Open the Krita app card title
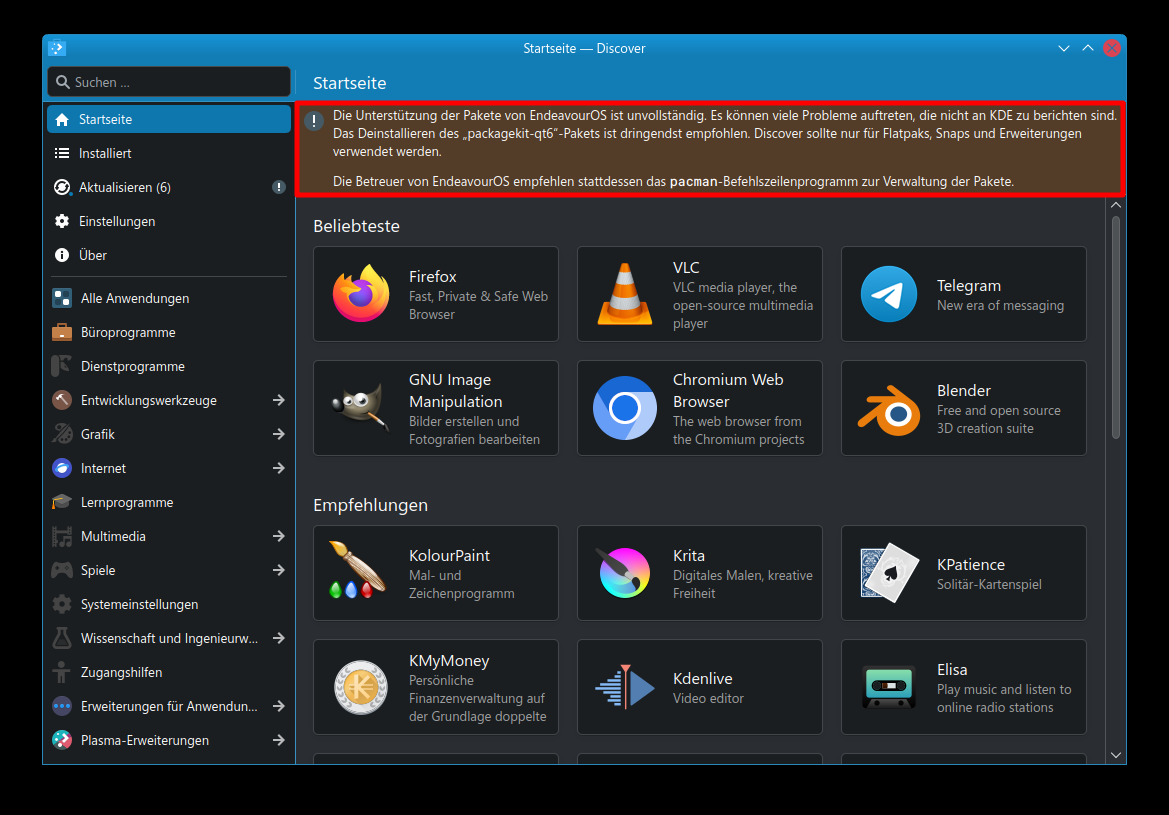The width and height of the screenshot is (1169, 815). 688,556
